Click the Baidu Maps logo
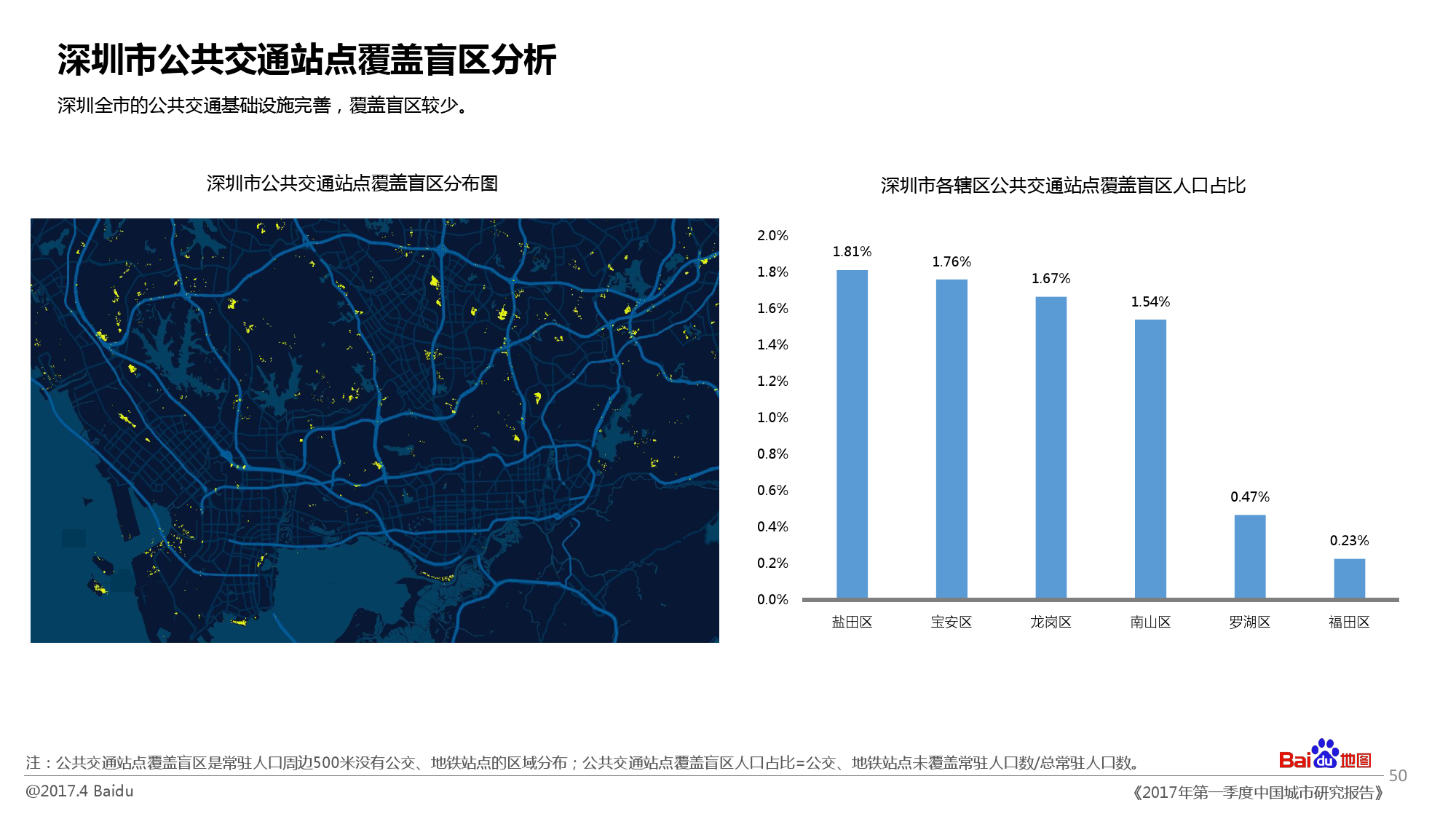Viewport: 1456px width, 819px height. 1325,754
